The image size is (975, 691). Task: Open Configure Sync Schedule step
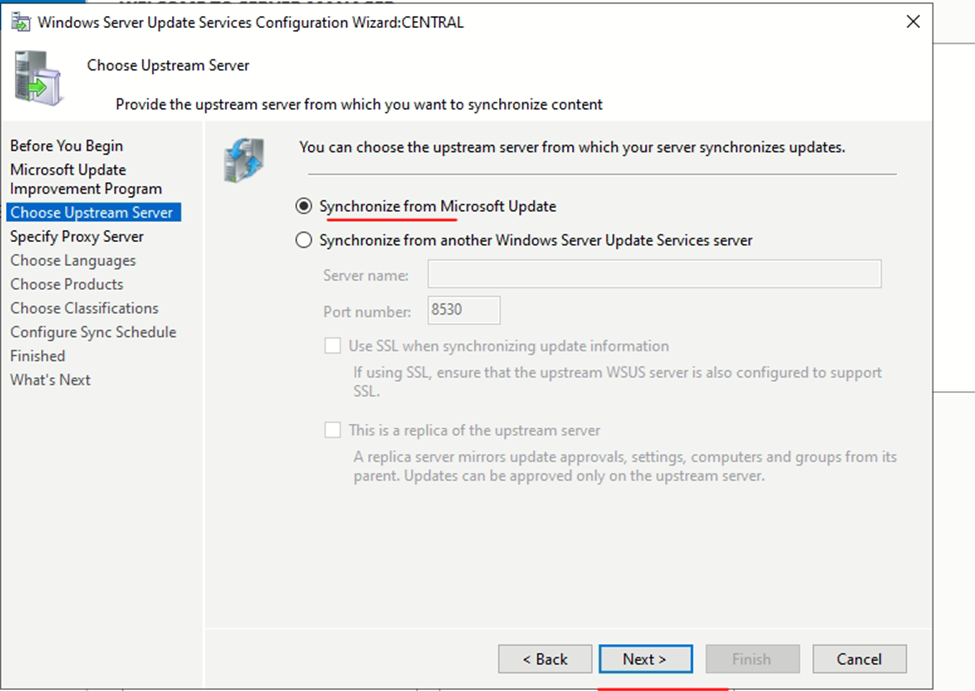(93, 332)
